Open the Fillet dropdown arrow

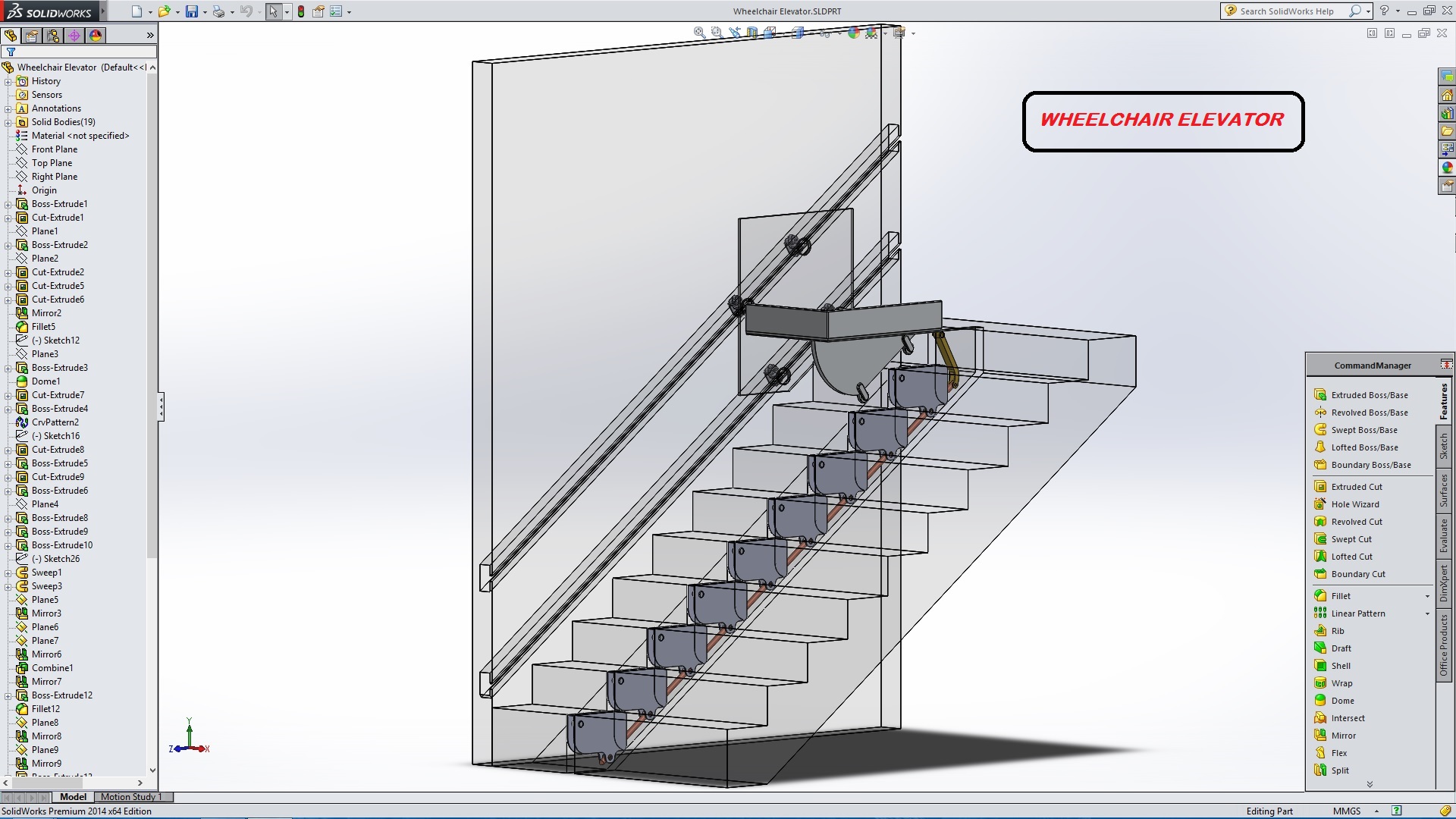click(1427, 596)
